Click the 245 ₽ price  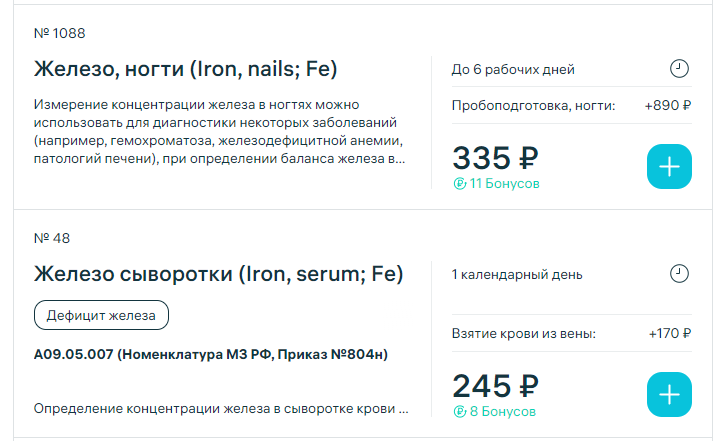click(x=495, y=386)
